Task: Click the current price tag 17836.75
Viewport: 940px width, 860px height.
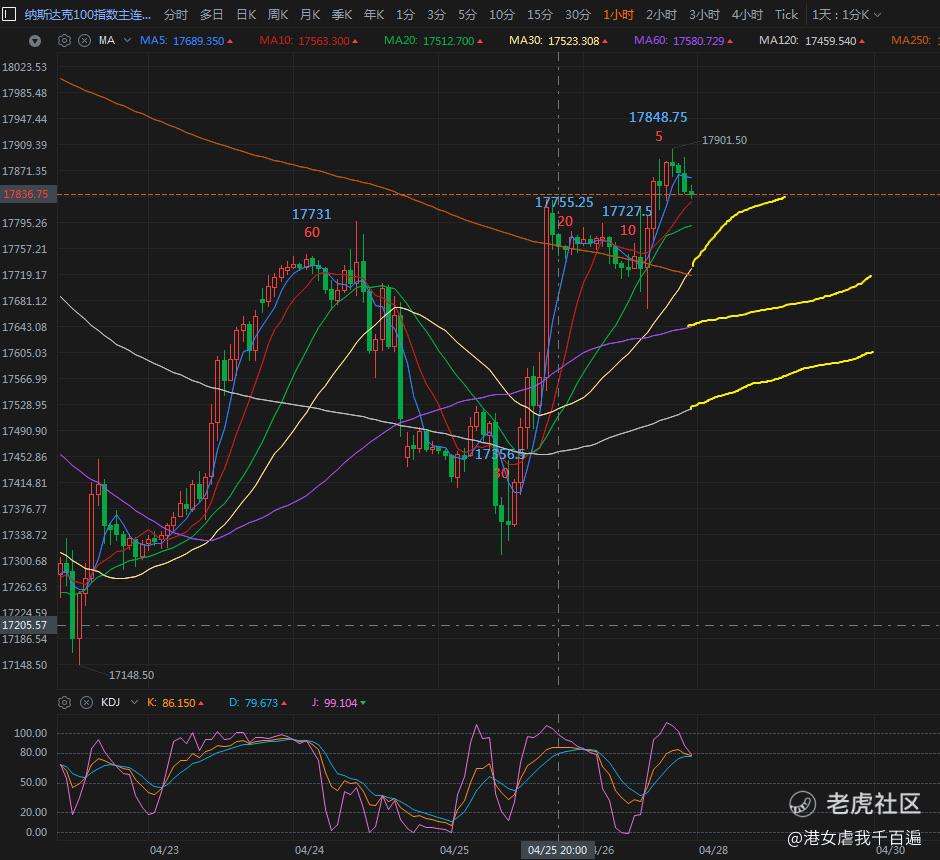Action: point(27,194)
